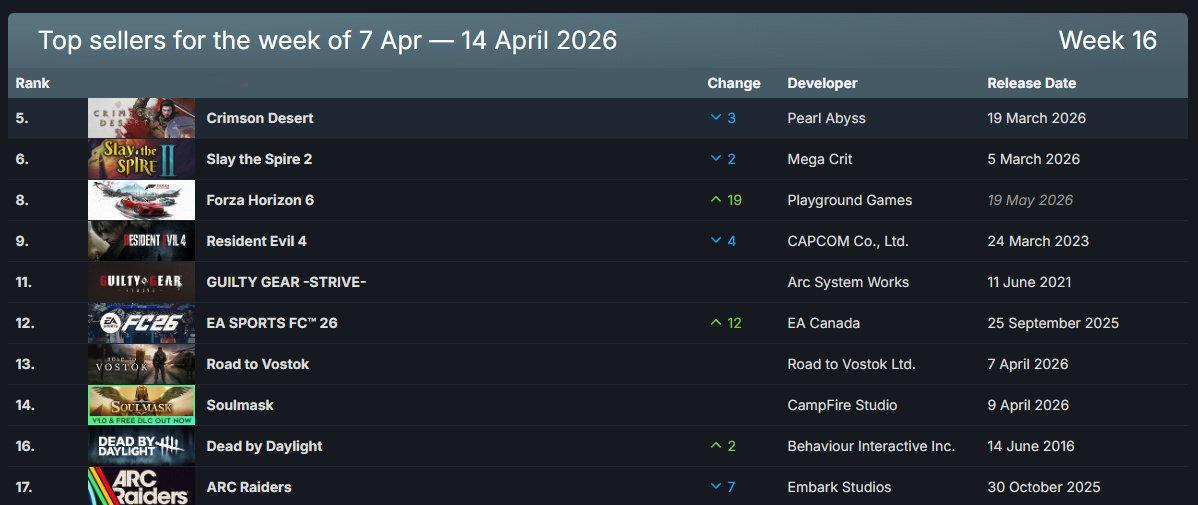The height and width of the screenshot is (505, 1198).
Task: Click ARC Raiders down arrow icon
Action: tap(716, 487)
